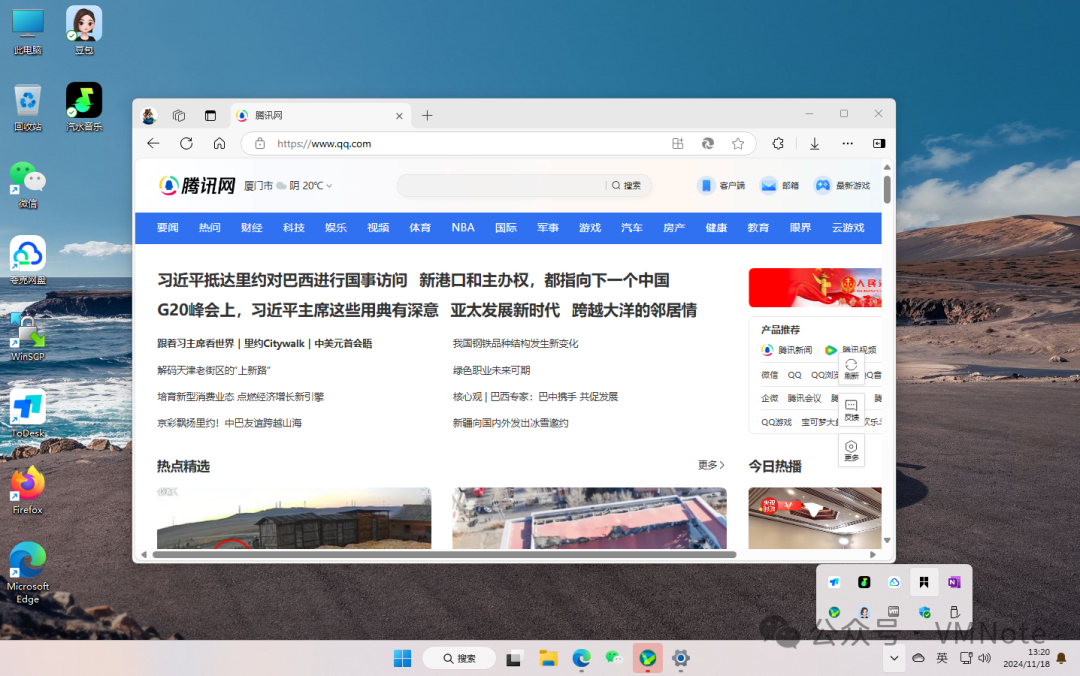Click the vertical scrollbar thumb of the page

click(x=887, y=190)
